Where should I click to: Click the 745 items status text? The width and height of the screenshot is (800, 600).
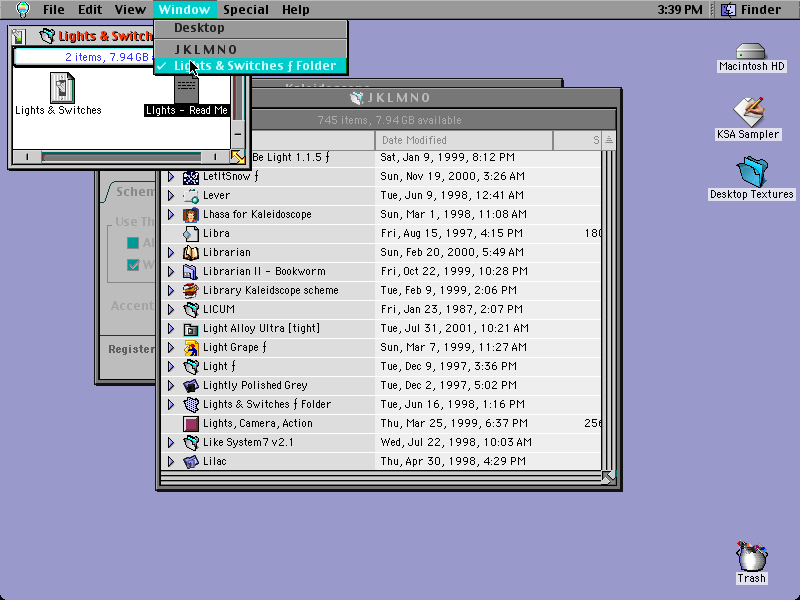[389, 120]
